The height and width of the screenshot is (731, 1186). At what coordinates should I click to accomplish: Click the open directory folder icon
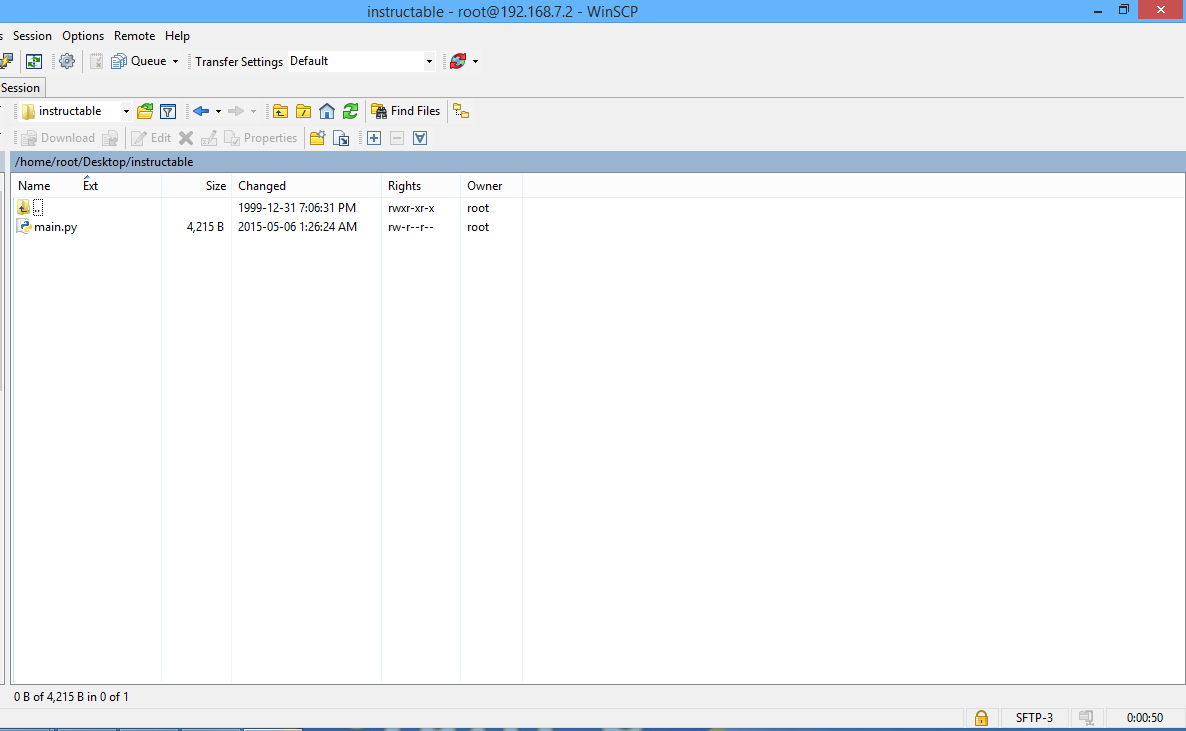click(x=145, y=111)
